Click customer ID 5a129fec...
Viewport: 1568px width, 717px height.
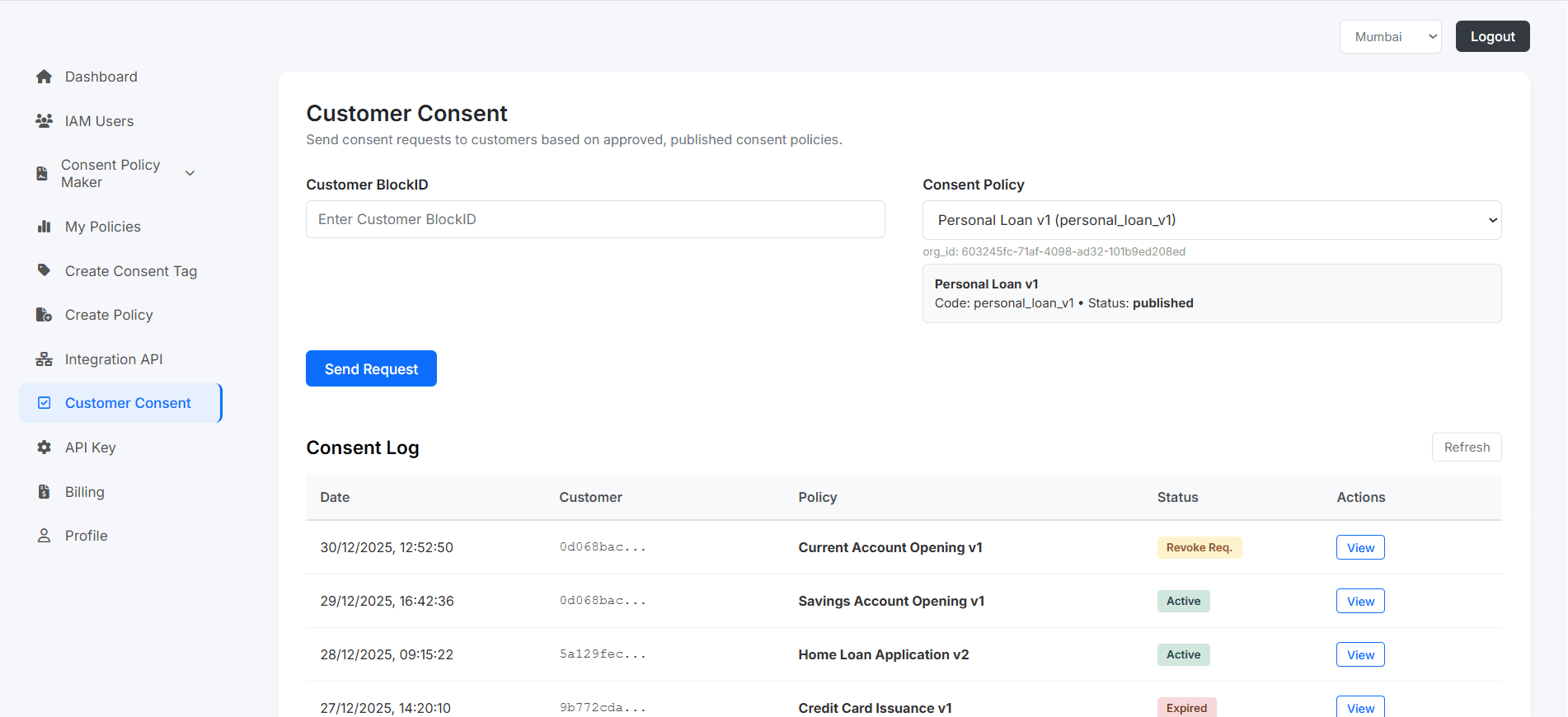[x=603, y=654]
